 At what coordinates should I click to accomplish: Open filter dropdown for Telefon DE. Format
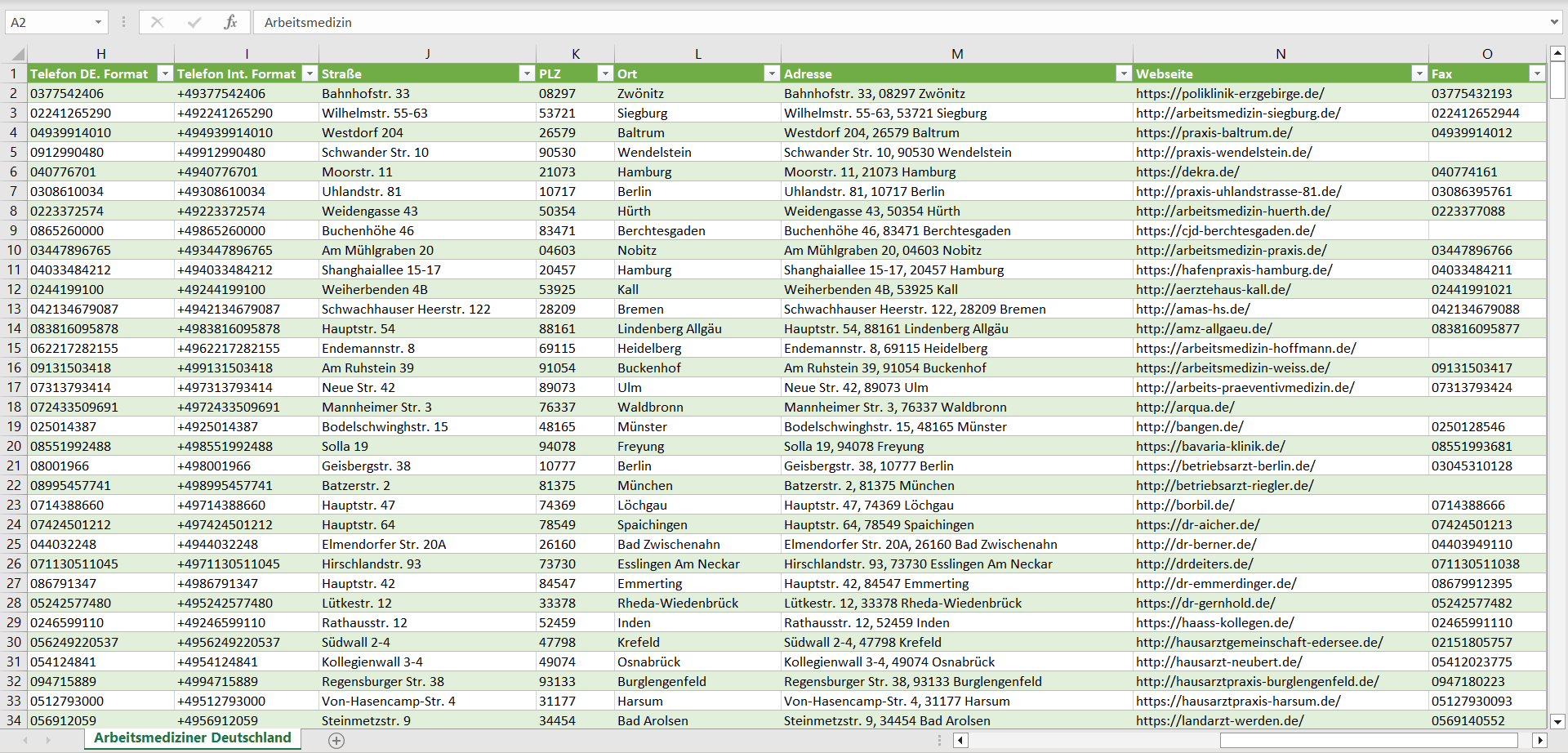(x=165, y=74)
